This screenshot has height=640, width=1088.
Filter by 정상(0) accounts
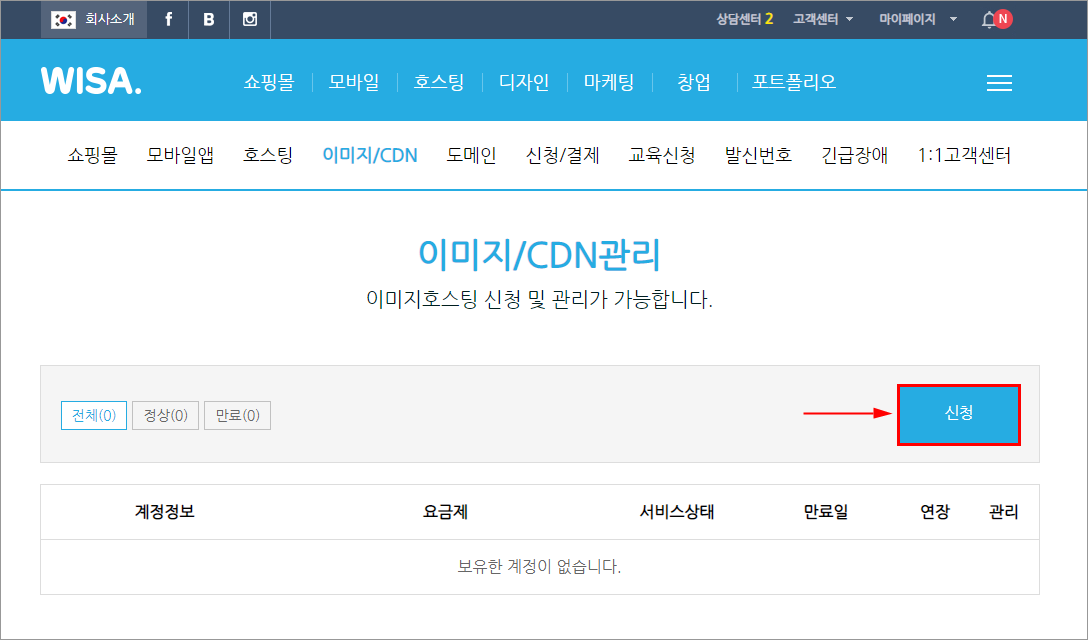pos(165,415)
